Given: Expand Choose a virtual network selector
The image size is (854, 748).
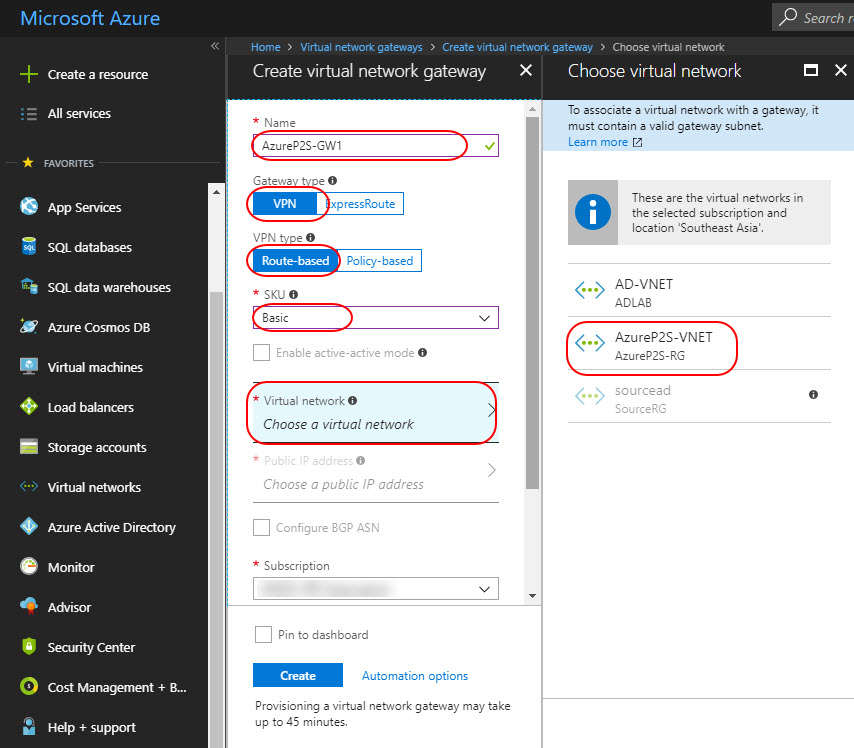Looking at the screenshot, I should pos(376,412).
